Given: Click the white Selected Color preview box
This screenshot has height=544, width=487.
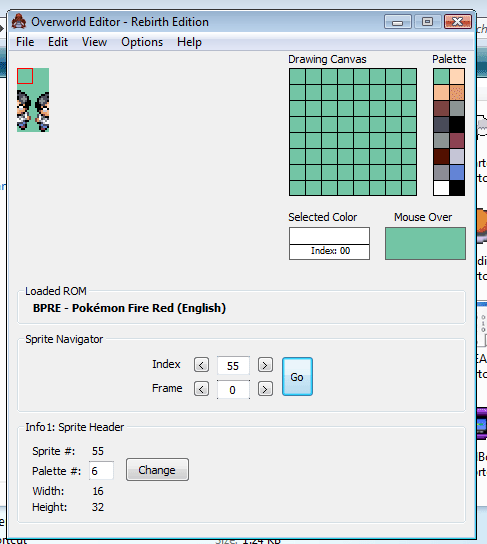Looking at the screenshot, I should pos(329,236).
